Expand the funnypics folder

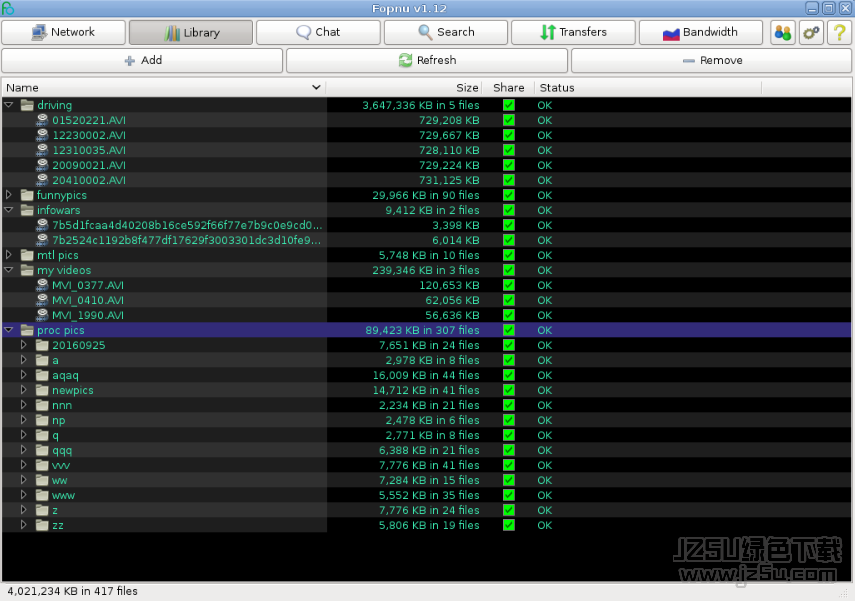pyautogui.click(x=9, y=195)
